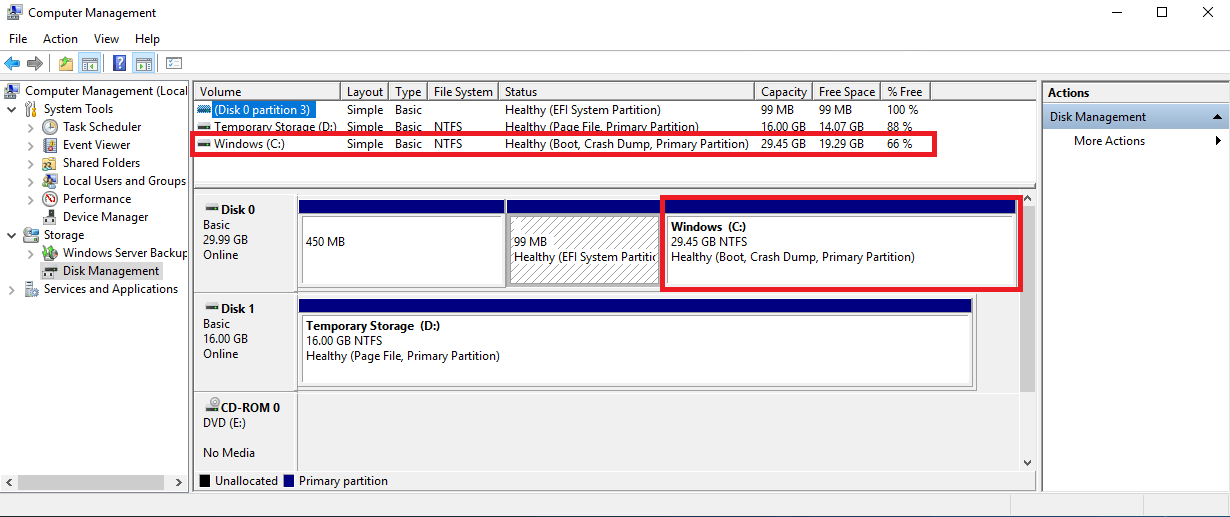Select the Windows (C:) volume row
This screenshot has width=1230, height=517.
tap(563, 144)
